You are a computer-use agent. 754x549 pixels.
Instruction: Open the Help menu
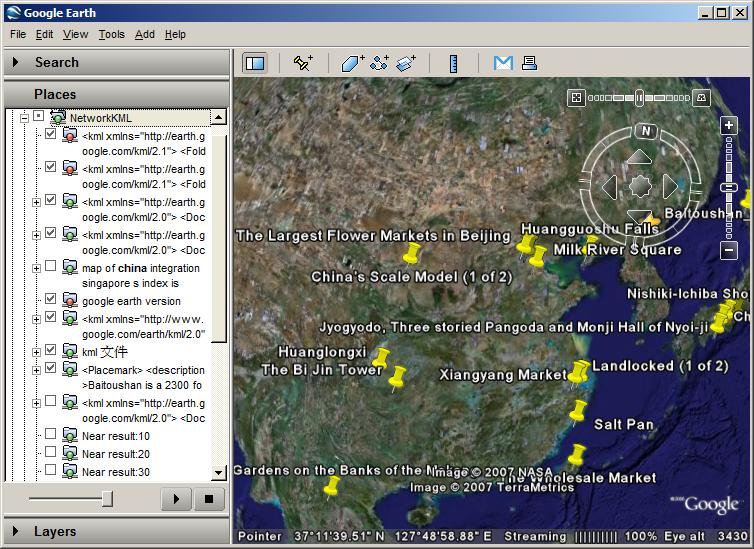pyautogui.click(x=175, y=34)
